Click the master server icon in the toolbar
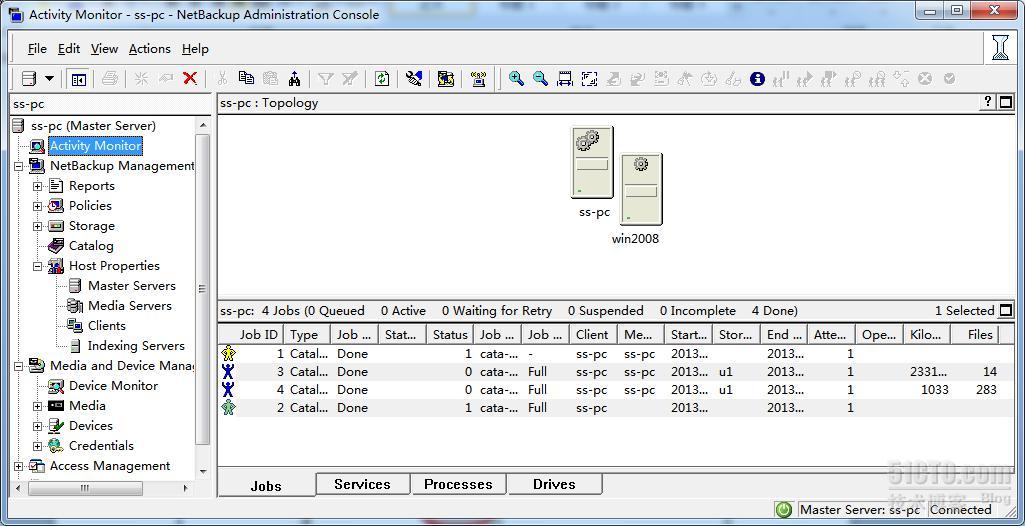The height and width of the screenshot is (526, 1025). [29, 79]
